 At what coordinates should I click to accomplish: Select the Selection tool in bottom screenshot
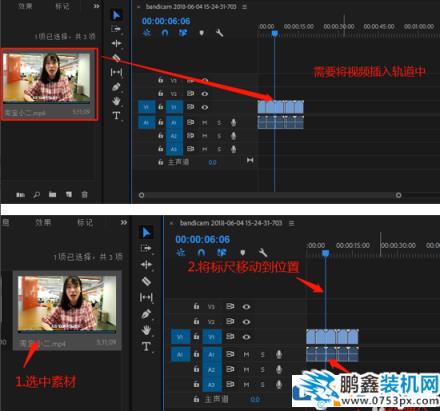pos(146,232)
